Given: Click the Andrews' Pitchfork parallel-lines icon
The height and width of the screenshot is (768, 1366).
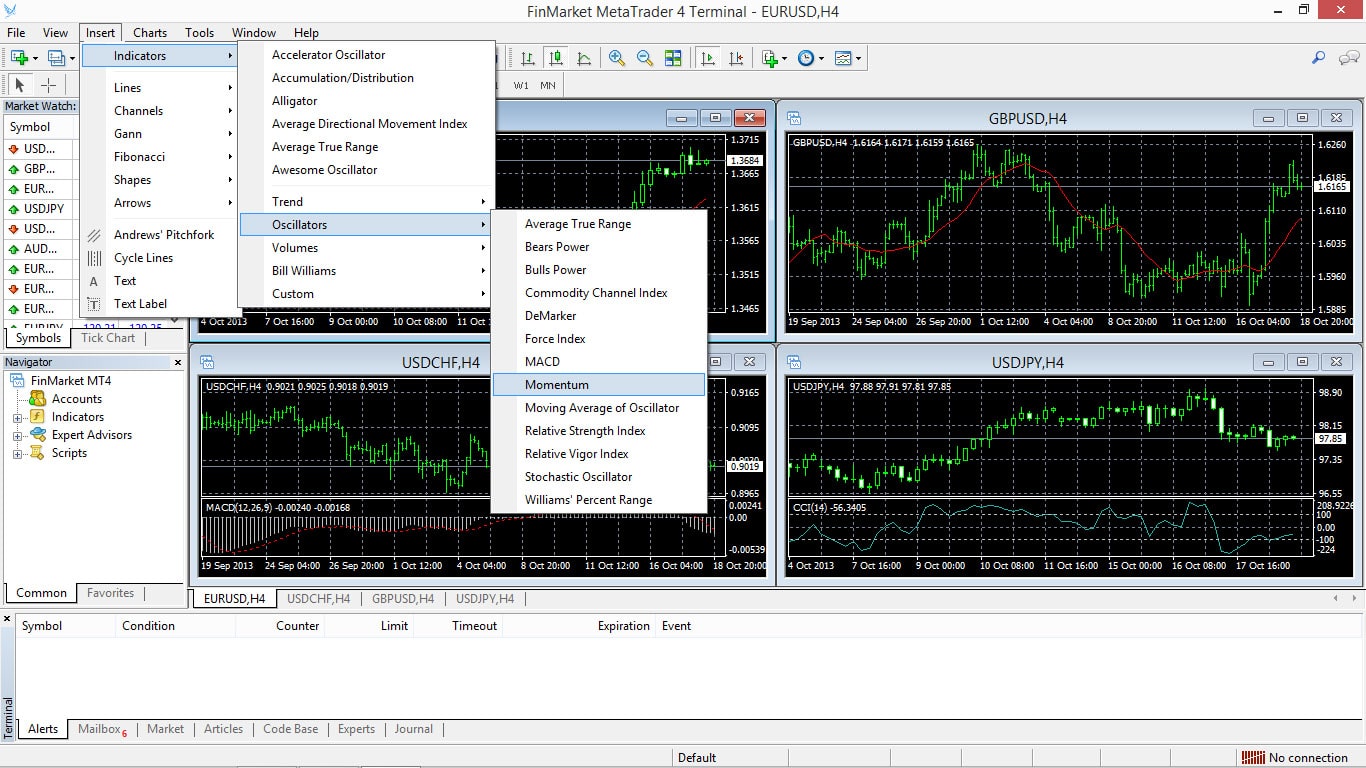Looking at the screenshot, I should 94,235.
